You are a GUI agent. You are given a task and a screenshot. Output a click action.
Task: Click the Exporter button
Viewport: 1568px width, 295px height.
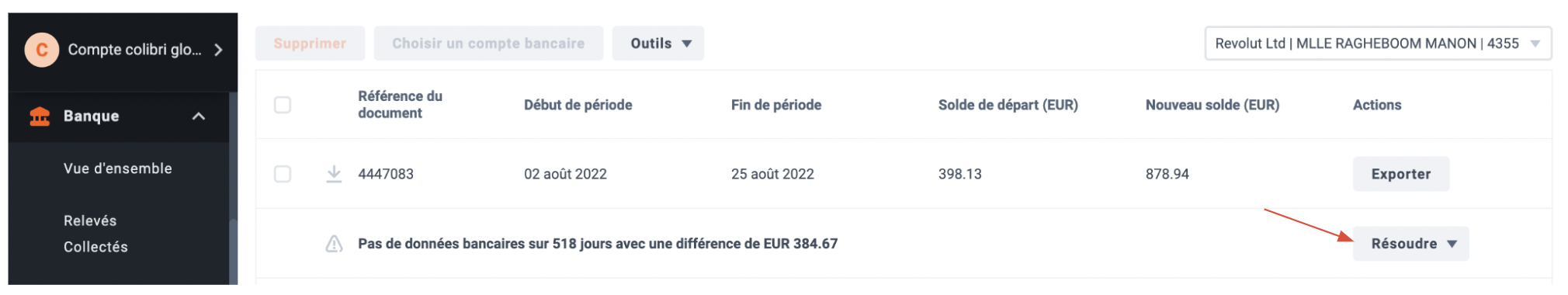(x=1400, y=174)
